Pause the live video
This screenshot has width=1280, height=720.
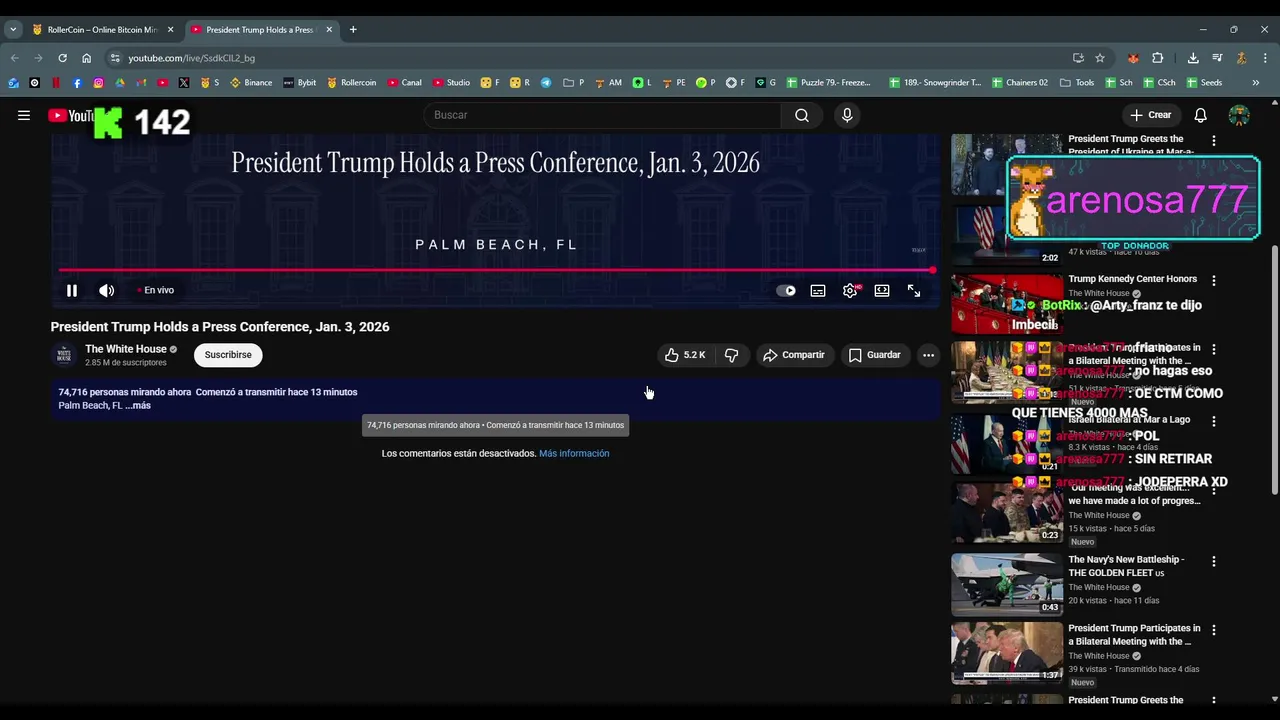[72, 291]
